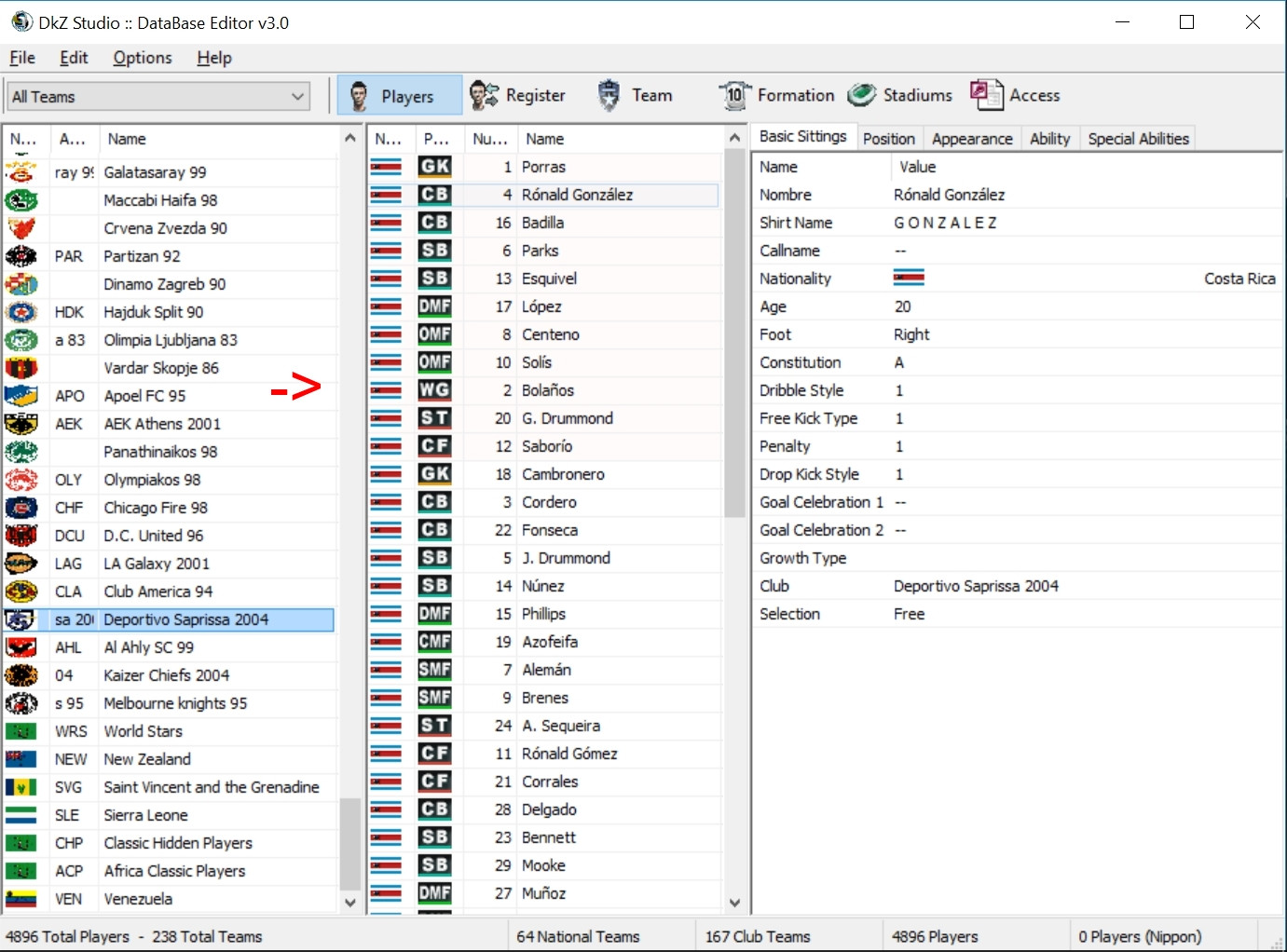Screen dimensions: 1287x952
Task: Open the Register section
Action: (x=517, y=95)
